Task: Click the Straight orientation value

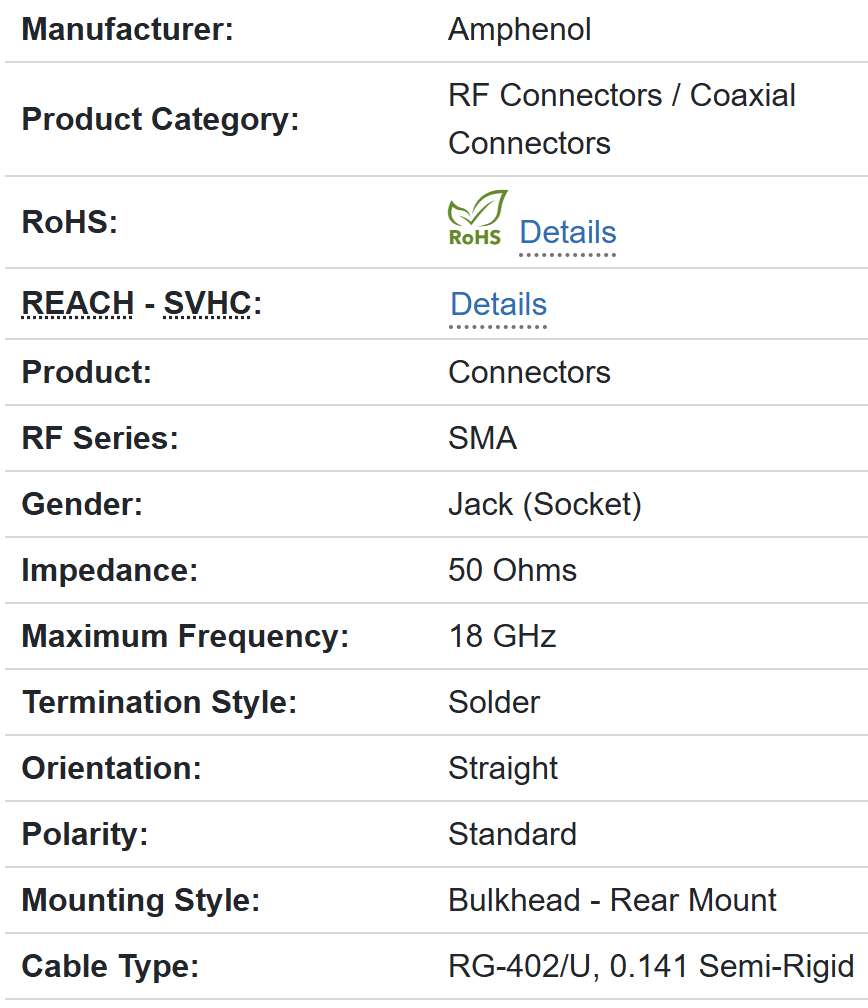Action: coord(503,768)
